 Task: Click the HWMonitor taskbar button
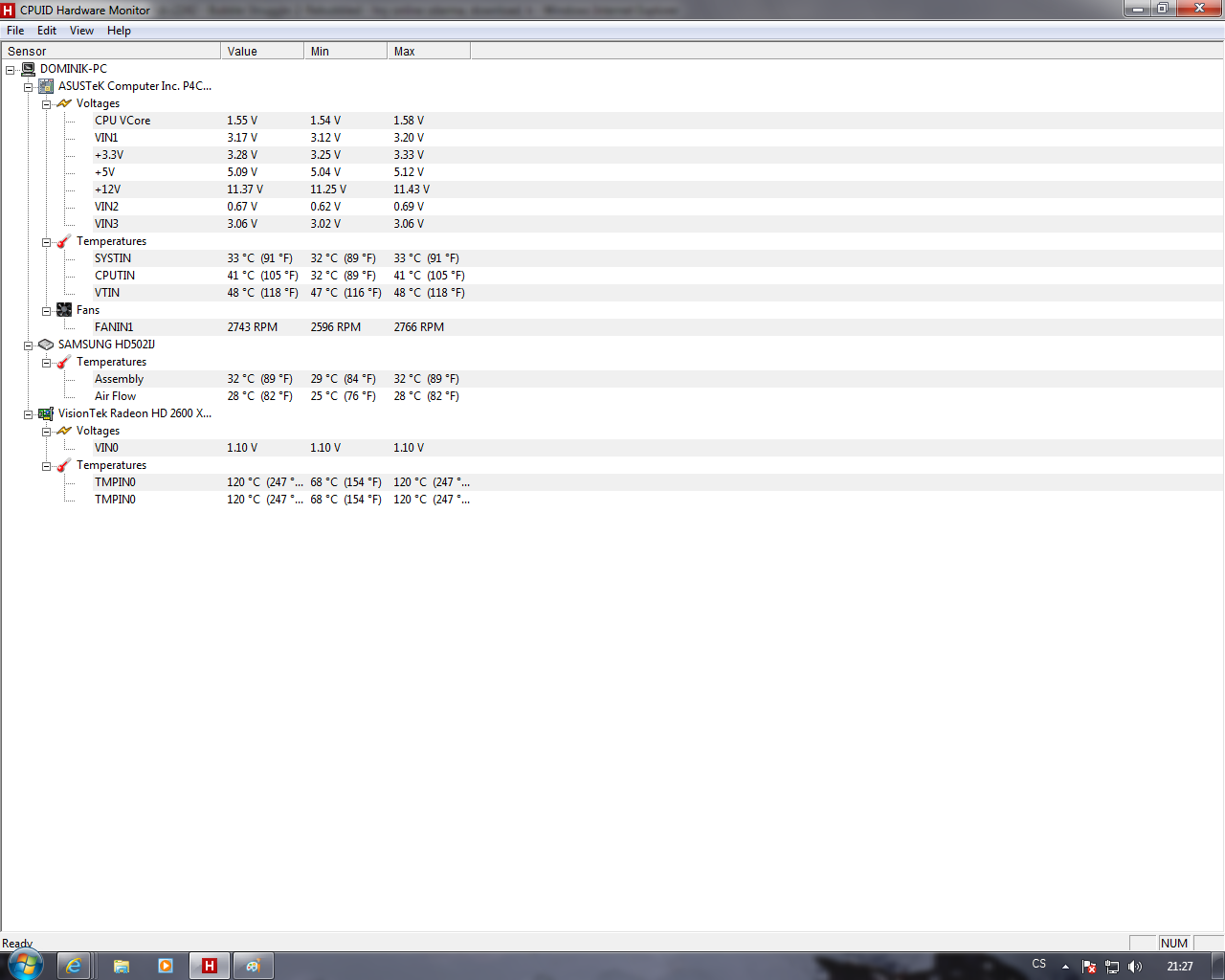click(x=210, y=966)
